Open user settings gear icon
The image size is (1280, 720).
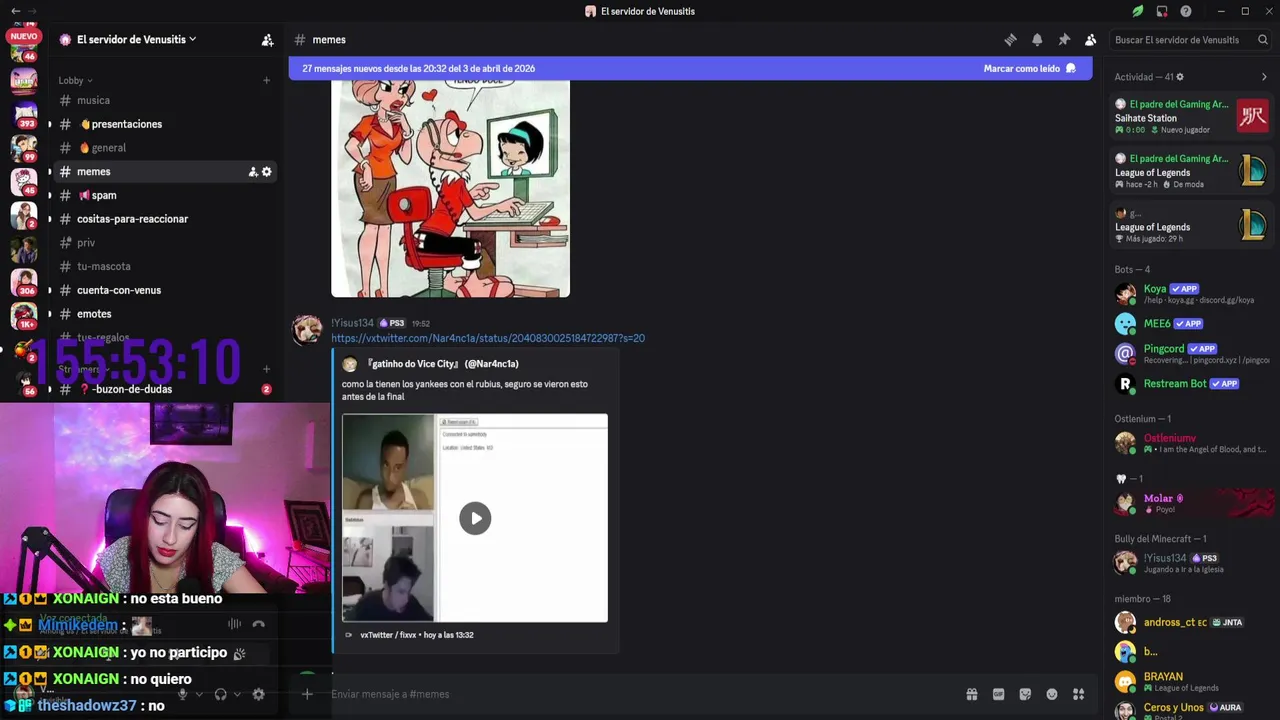[258, 694]
